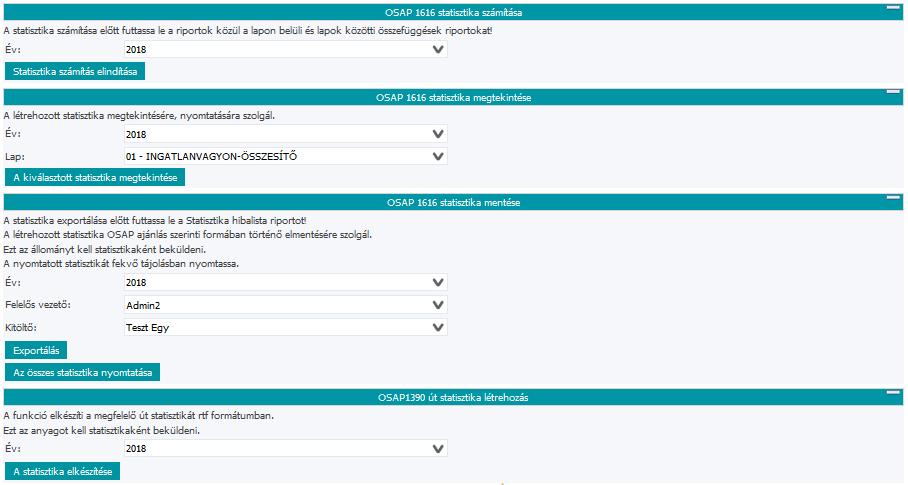Click Statisztika számítás elindítása button
This screenshot has width=908, height=485.
click(75, 72)
